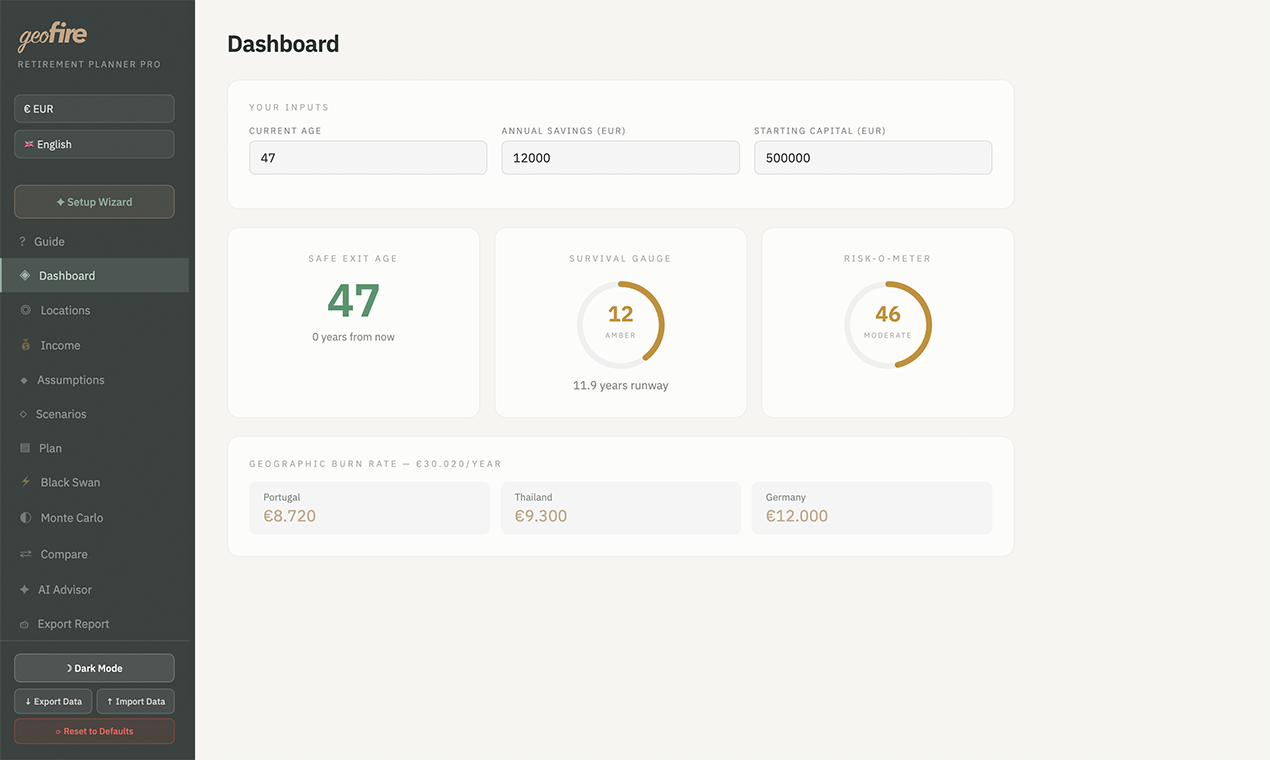Select the Scenarios icon in the sidebar

click(22, 414)
